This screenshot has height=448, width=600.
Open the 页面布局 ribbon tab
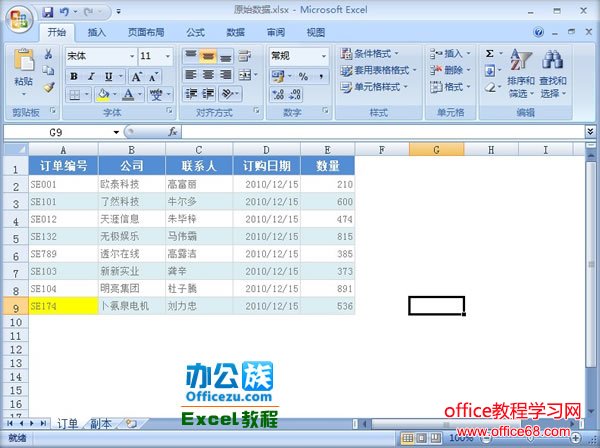[146, 33]
